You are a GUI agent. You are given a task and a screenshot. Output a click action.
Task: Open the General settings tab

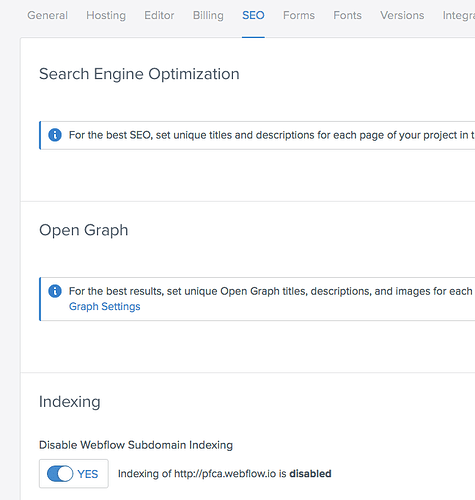click(47, 15)
